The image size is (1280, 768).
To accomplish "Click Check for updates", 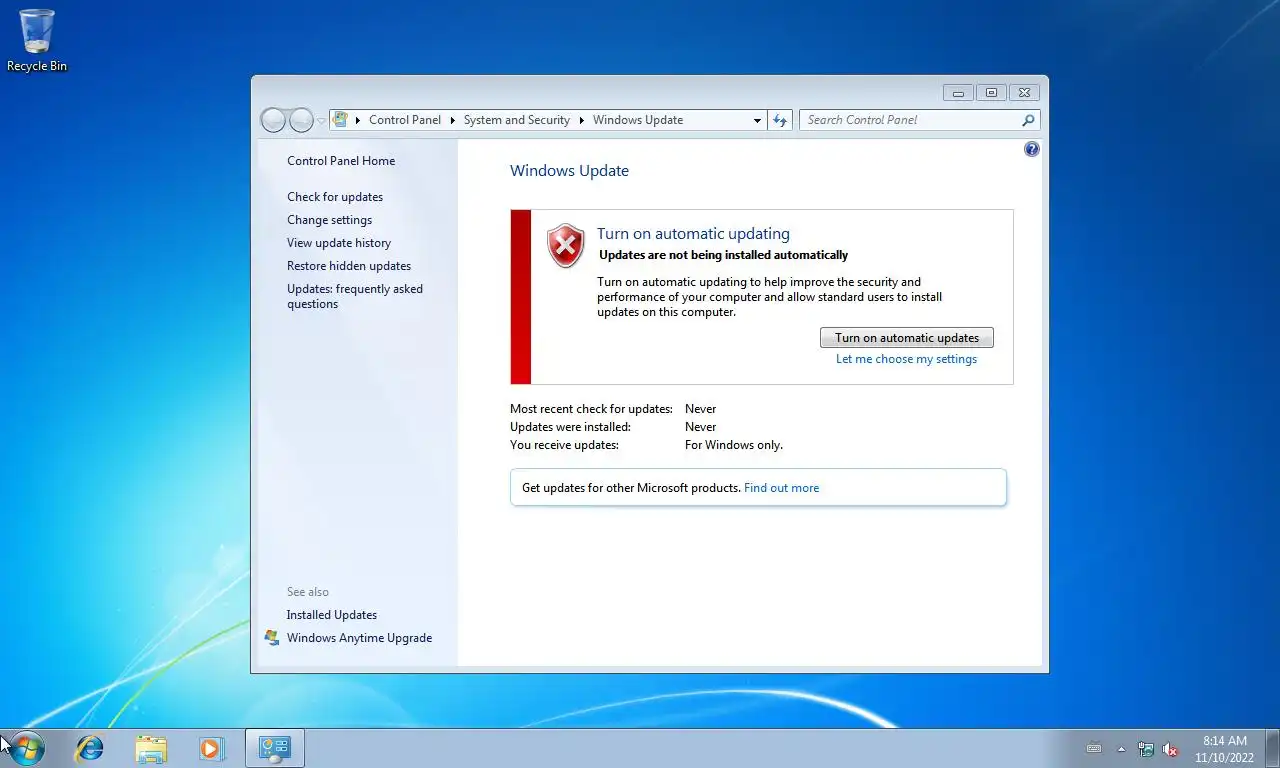I will 335,197.
